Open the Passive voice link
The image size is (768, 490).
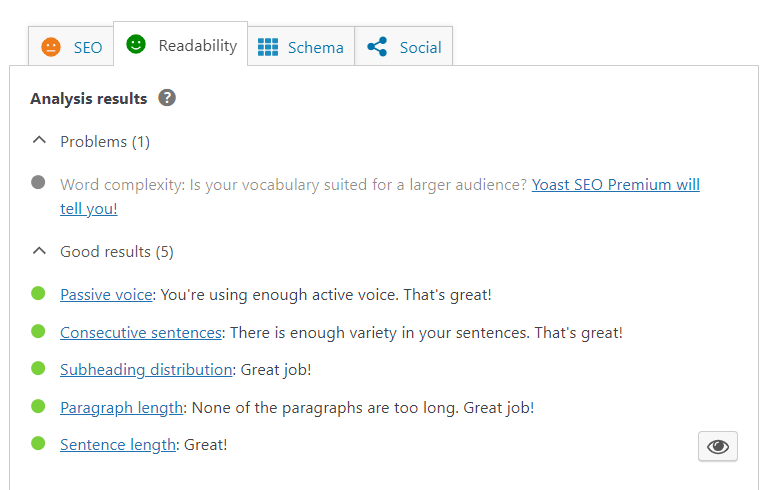pos(106,294)
